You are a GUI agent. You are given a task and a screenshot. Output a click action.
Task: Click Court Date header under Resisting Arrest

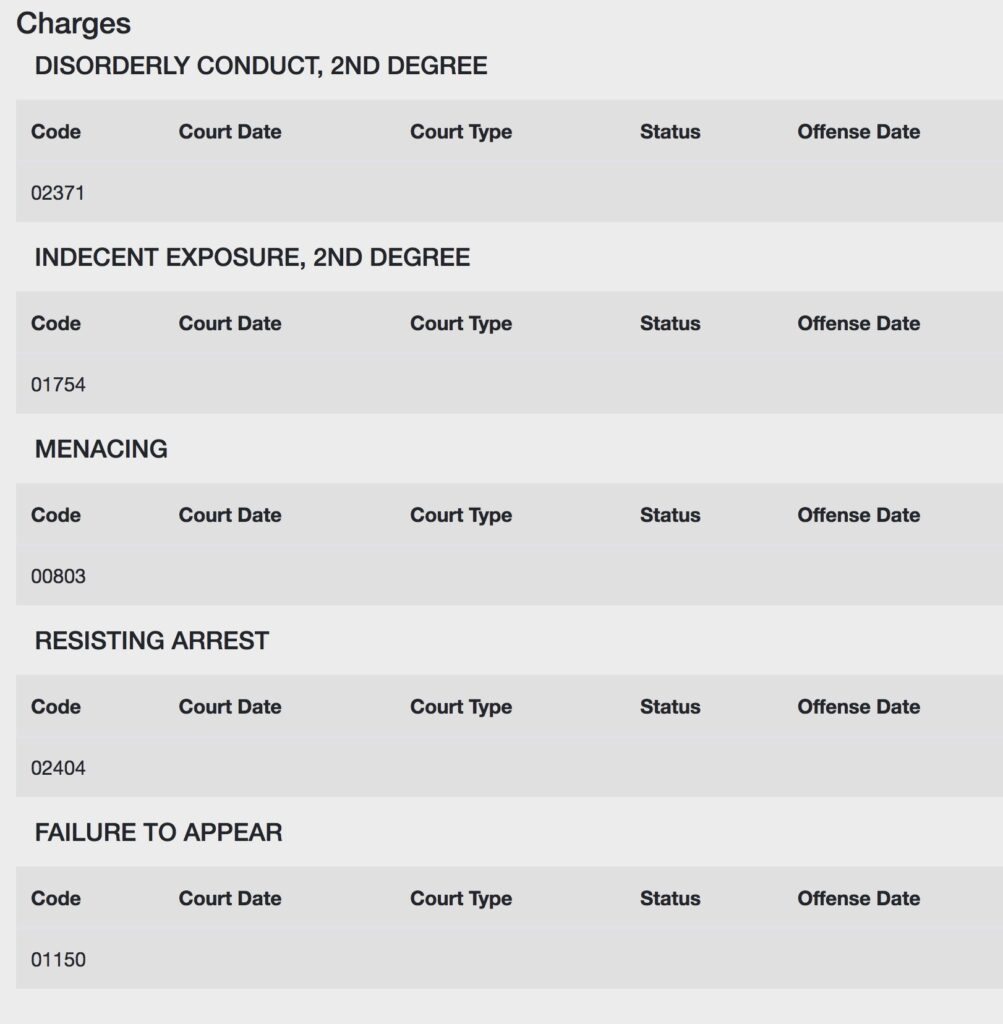click(230, 707)
